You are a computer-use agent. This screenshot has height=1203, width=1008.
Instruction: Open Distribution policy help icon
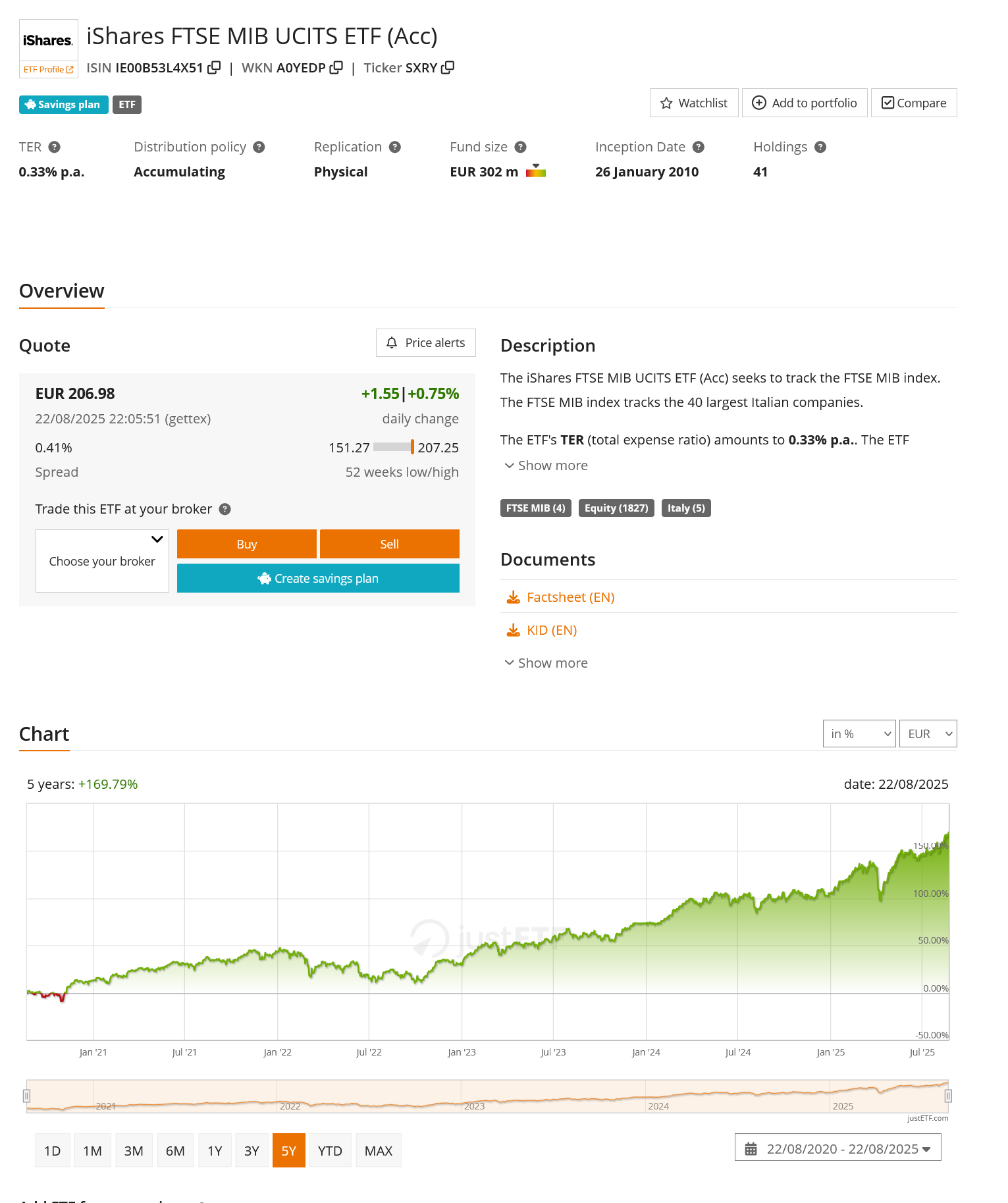point(259,147)
